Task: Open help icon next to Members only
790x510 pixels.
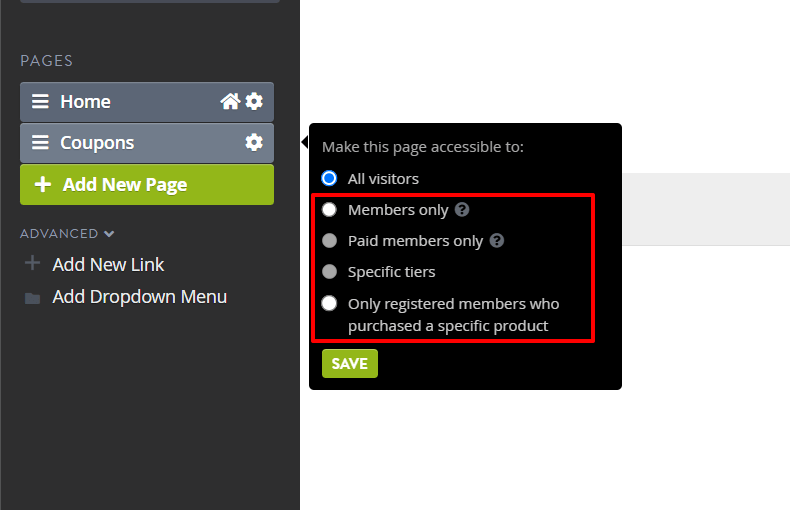Action: point(462,210)
